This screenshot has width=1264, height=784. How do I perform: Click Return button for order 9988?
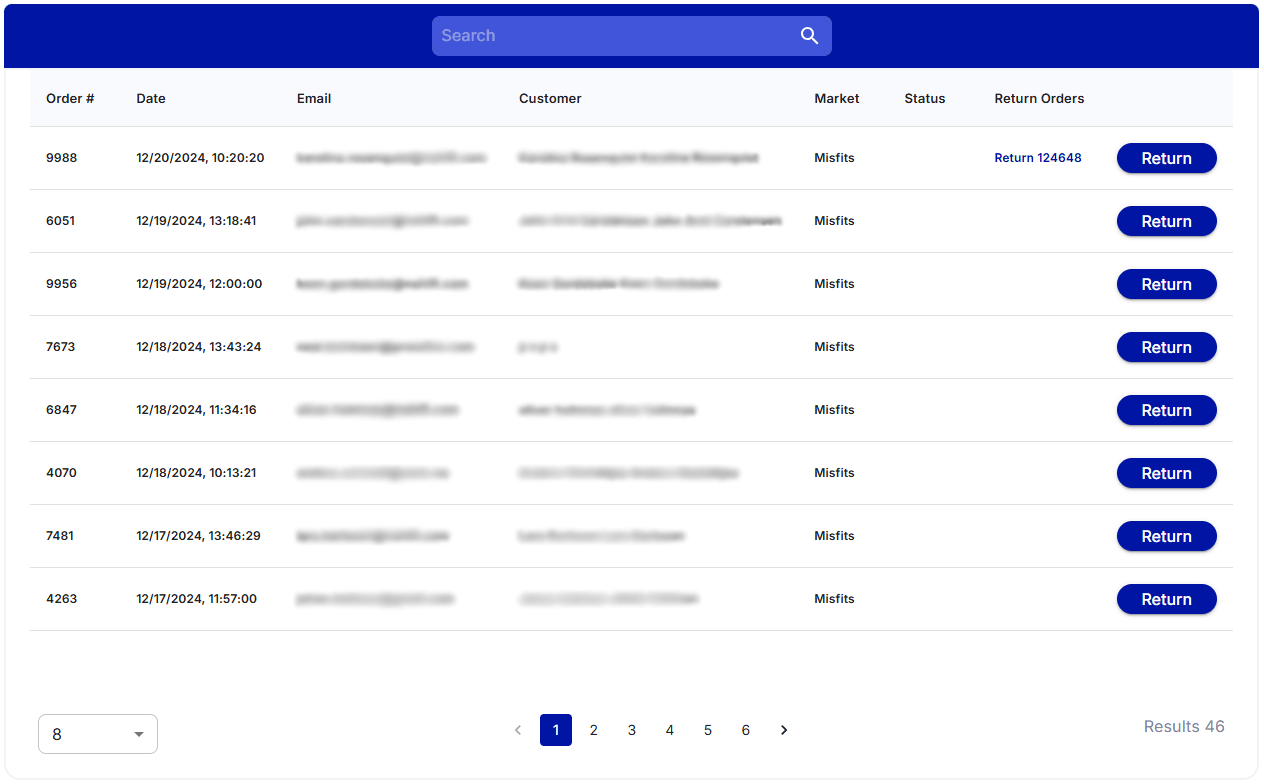[1166, 158]
